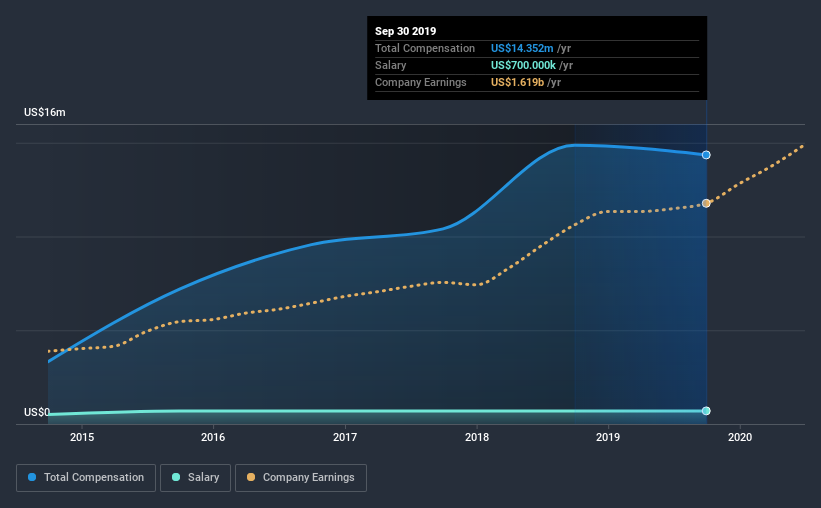The height and width of the screenshot is (508, 821).
Task: Click the 2017 x-axis label
Action: (x=345, y=437)
